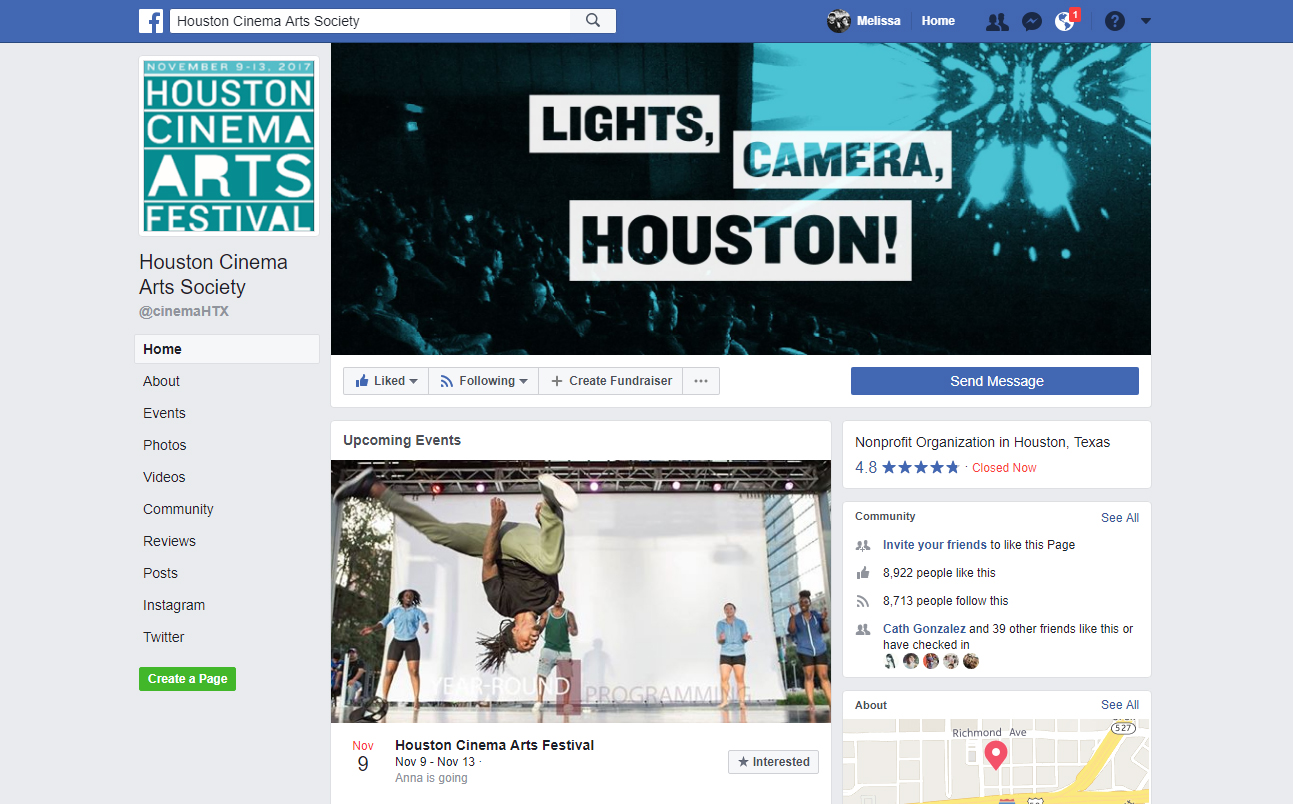Image resolution: width=1293 pixels, height=804 pixels.
Task: Open Instagram in the page sidebar
Action: pos(174,605)
